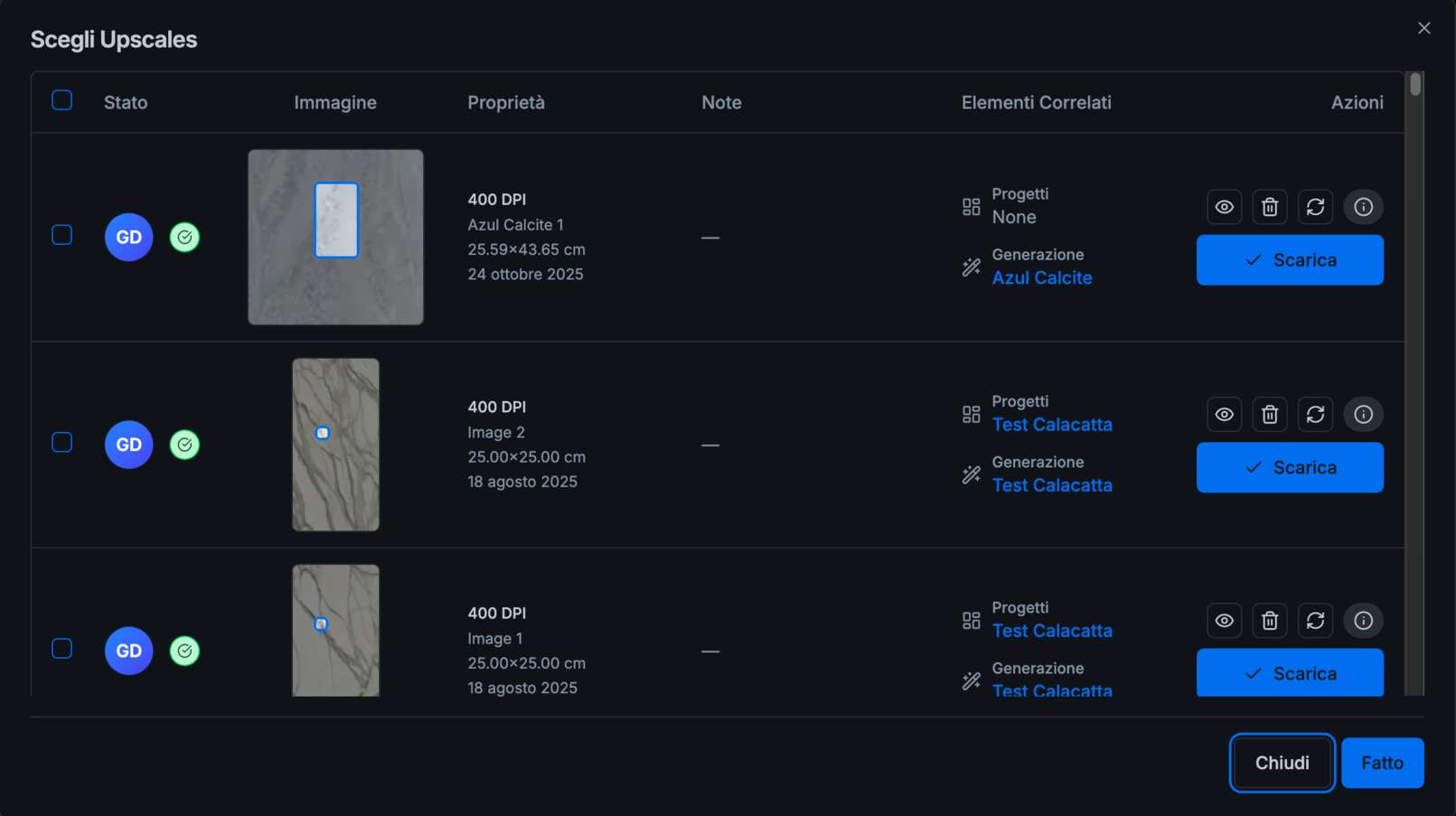This screenshot has height=816, width=1456.
Task: Re-run upscale for Image 2
Action: point(1315,414)
